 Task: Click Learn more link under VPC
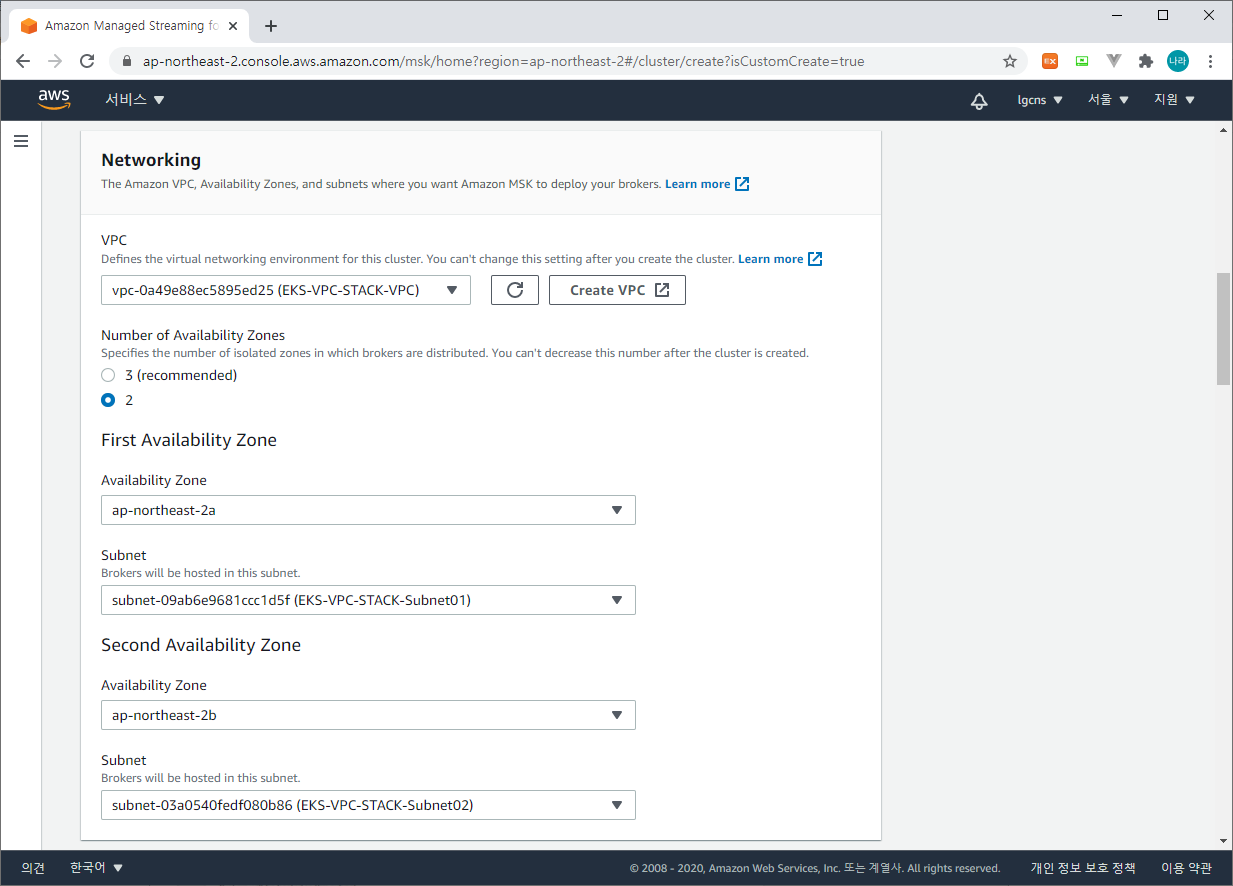[779, 259]
